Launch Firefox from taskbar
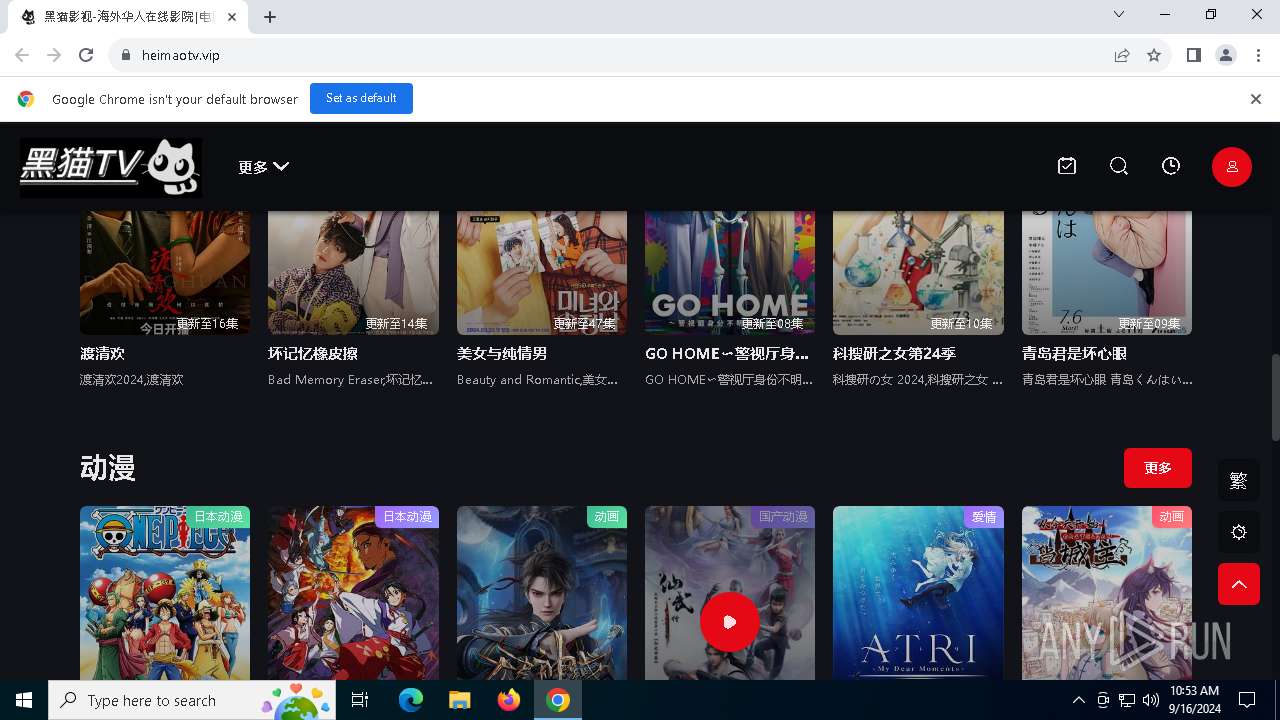This screenshot has width=1280, height=720. 509,700
